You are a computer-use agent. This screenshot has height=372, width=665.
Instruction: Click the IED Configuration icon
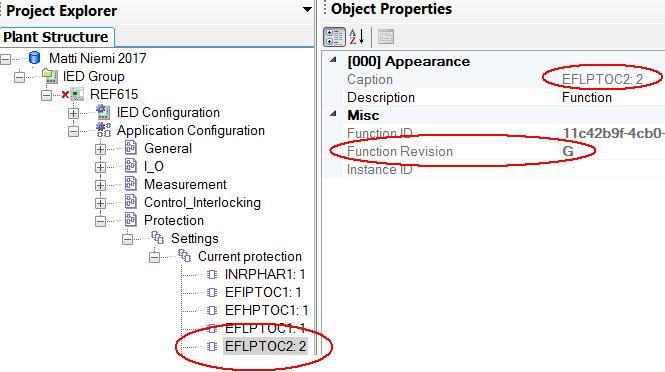point(103,112)
